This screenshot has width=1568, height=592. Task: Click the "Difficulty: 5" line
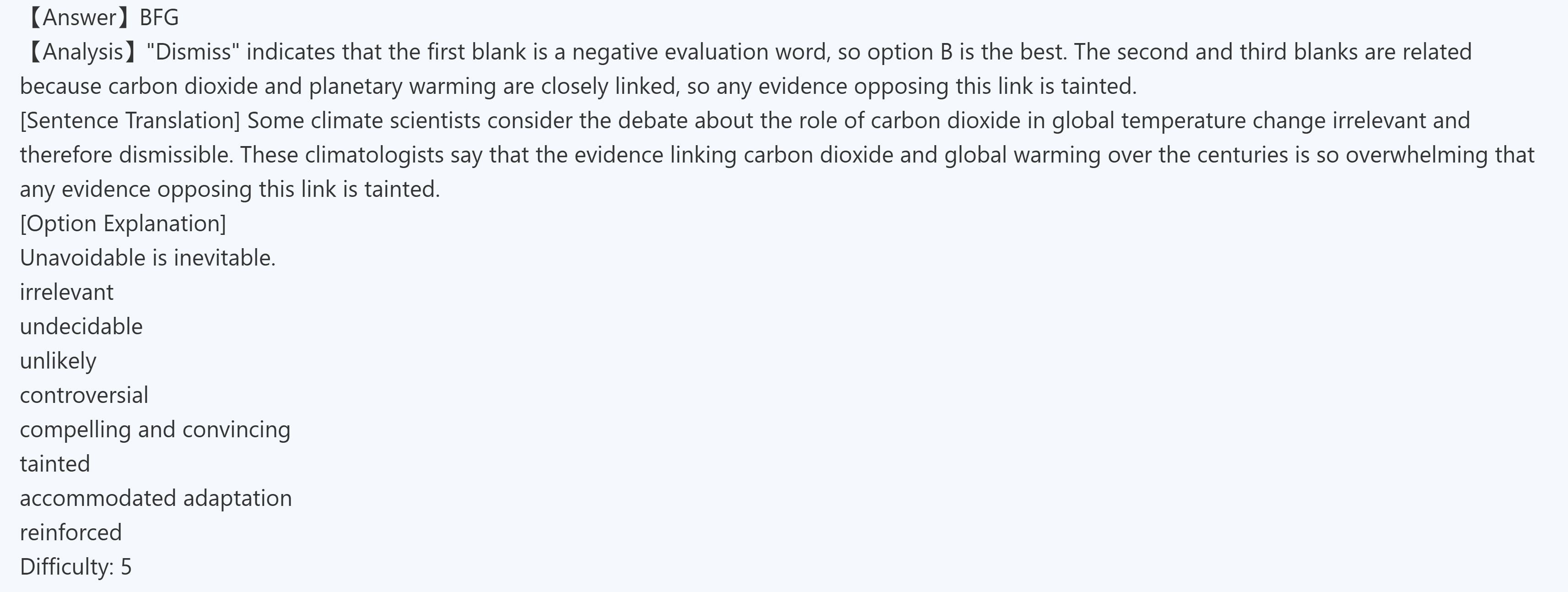pos(76,567)
